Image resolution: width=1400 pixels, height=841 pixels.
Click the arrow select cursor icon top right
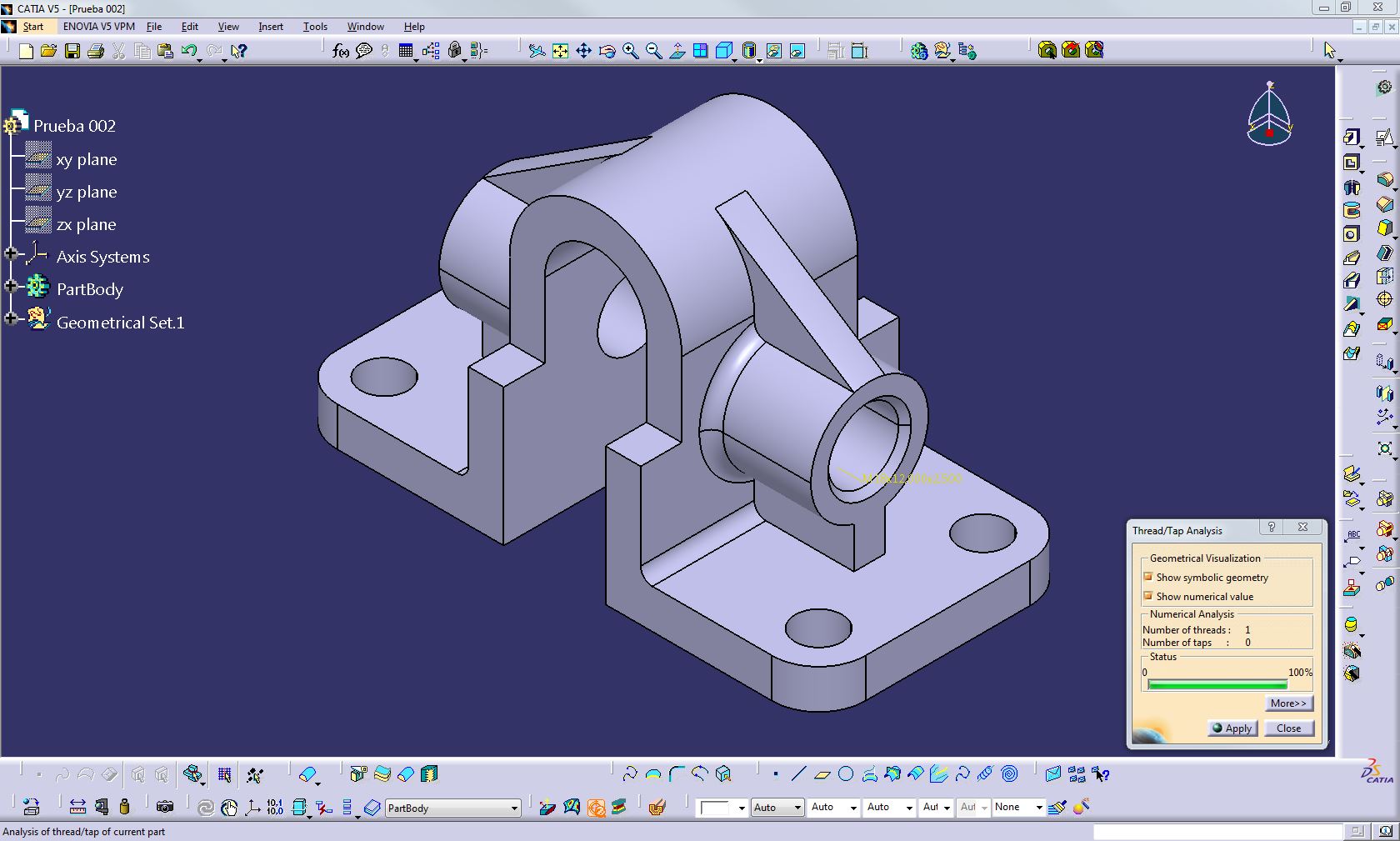tap(1330, 51)
